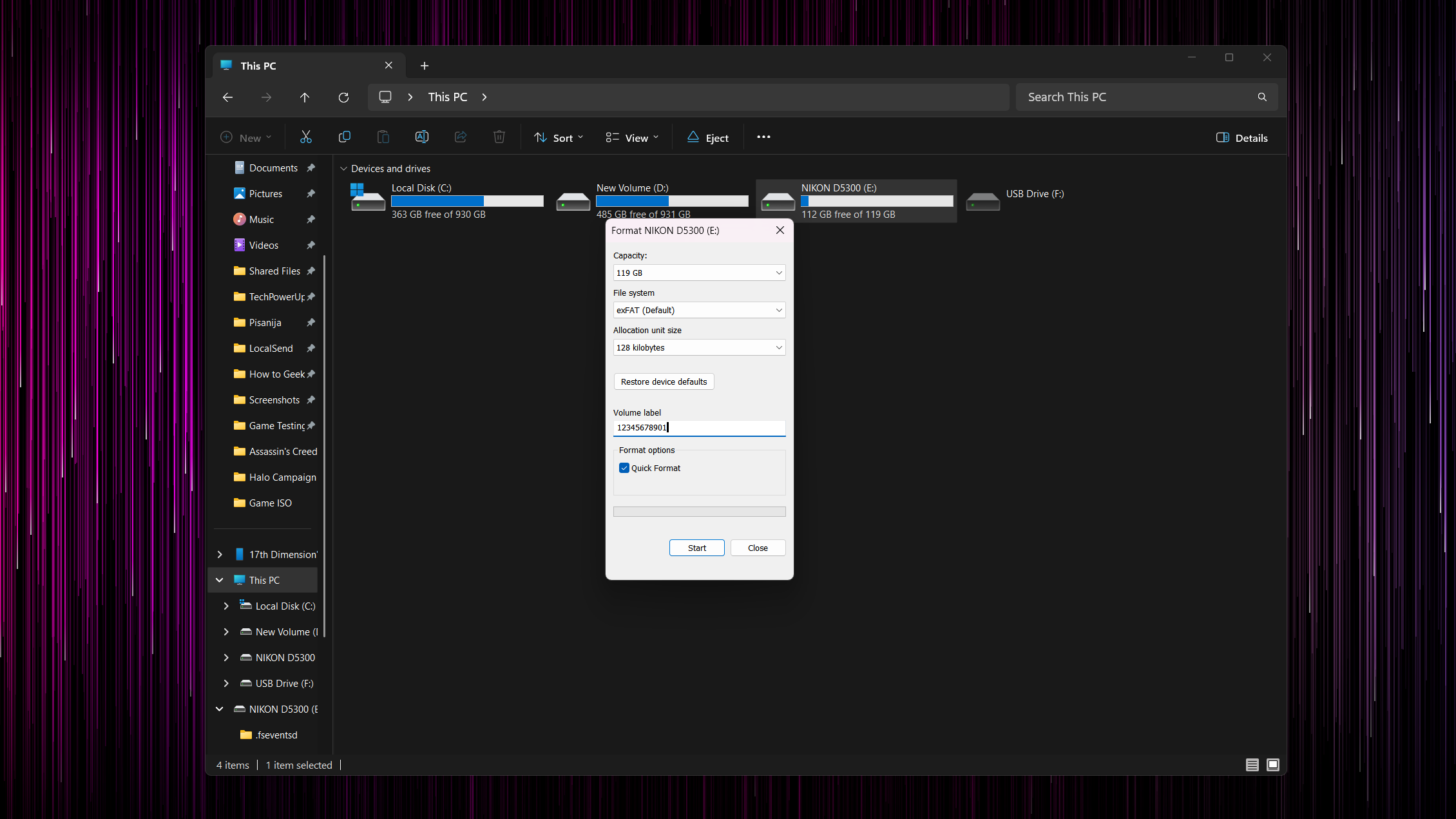
Task: Click the monitor icon in address bar
Action: click(385, 97)
